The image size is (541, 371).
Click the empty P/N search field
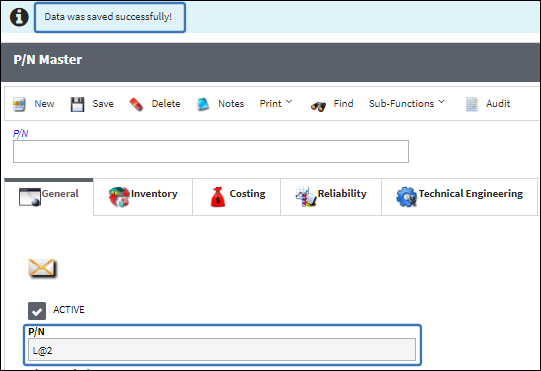pos(211,152)
